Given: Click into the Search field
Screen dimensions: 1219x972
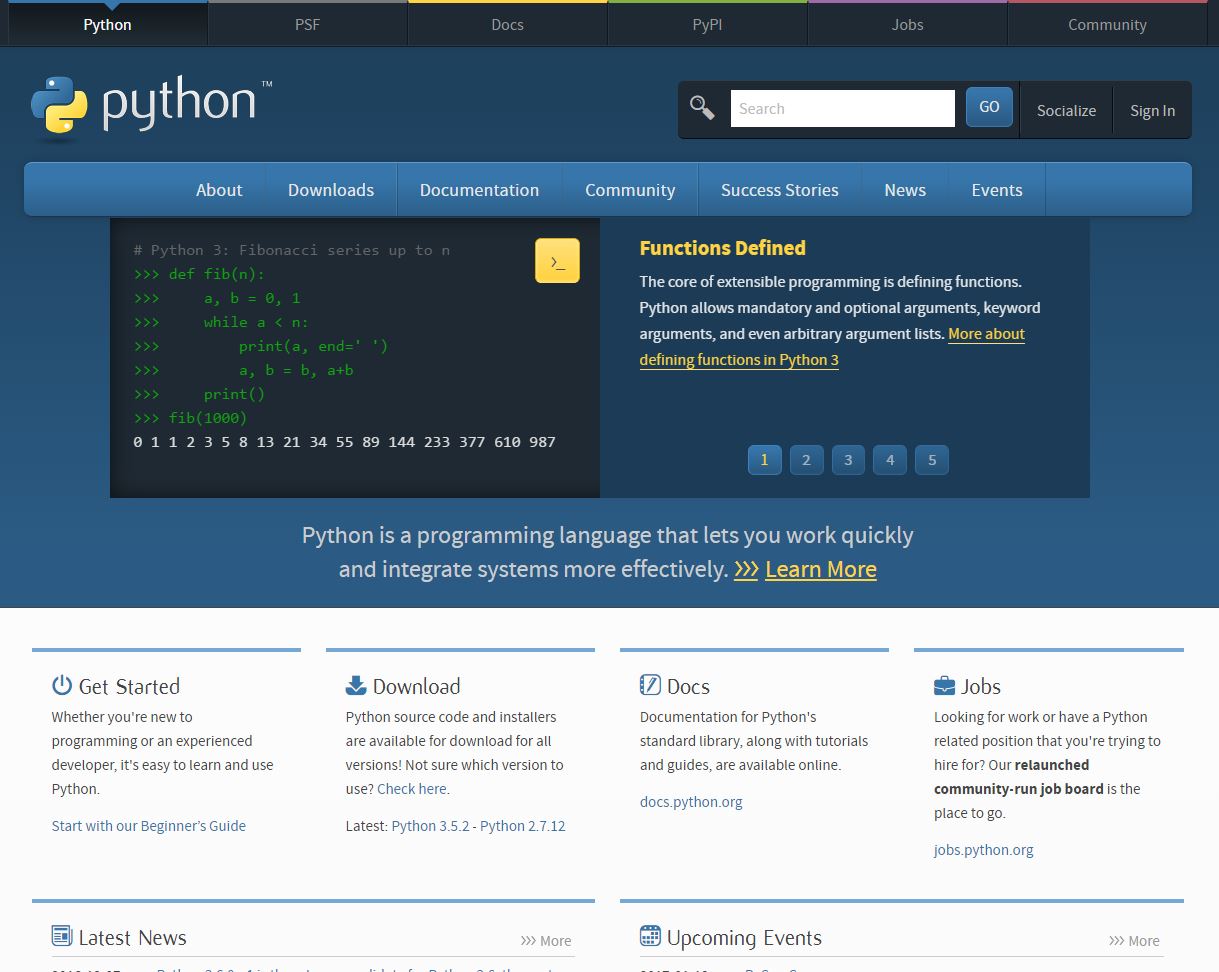Looking at the screenshot, I should pyautogui.click(x=843, y=108).
